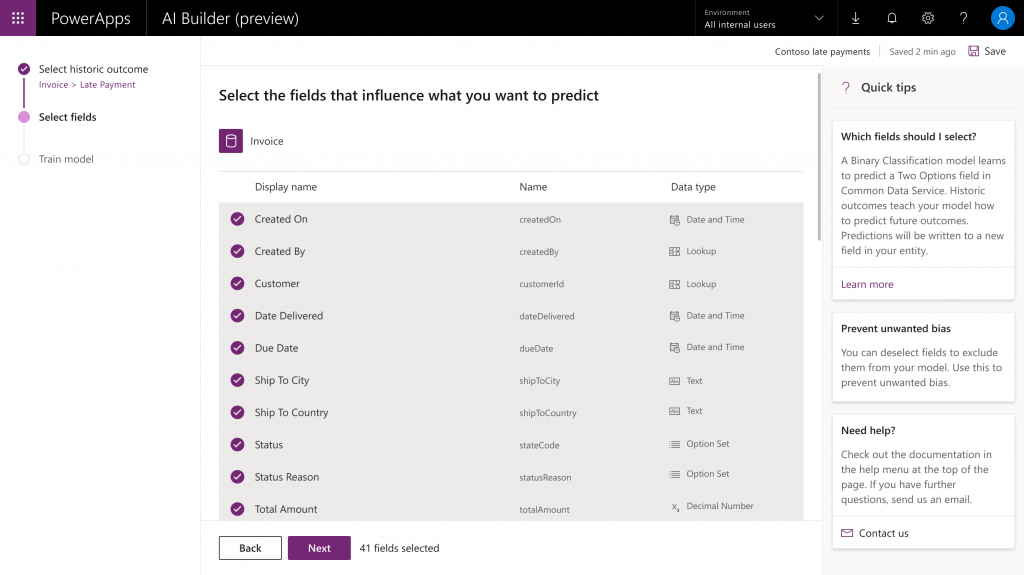Open notifications bell
The image size is (1024, 575).
click(892, 18)
